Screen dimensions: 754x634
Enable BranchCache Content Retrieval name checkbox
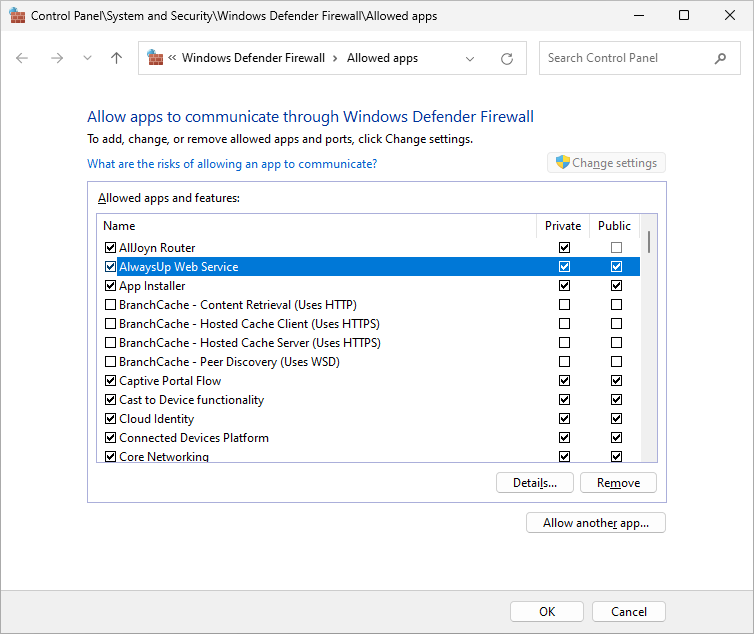coord(110,304)
